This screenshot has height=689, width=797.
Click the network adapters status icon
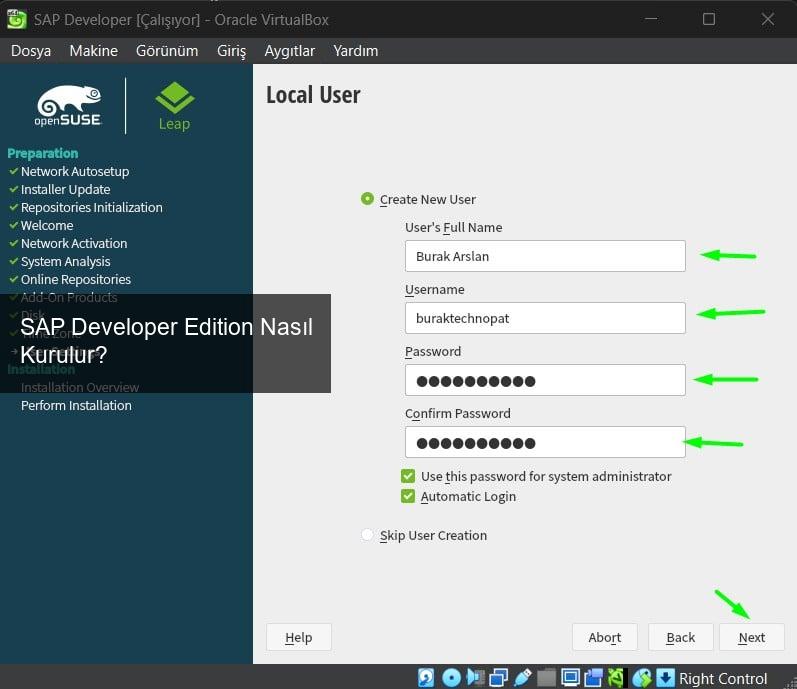(499, 678)
